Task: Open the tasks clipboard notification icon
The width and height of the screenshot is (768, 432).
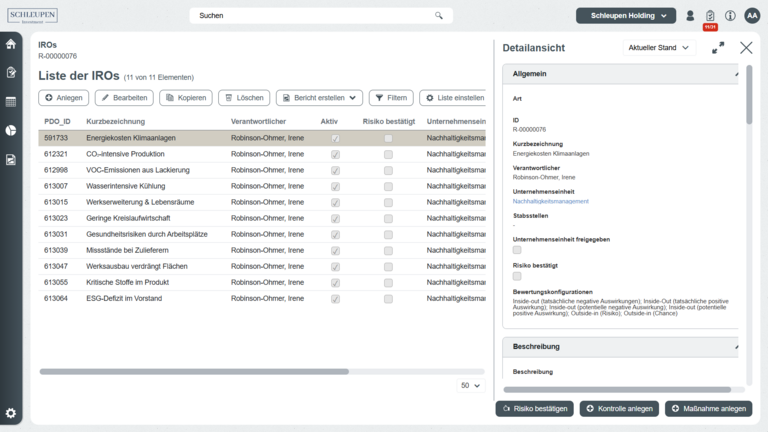Action: [x=710, y=16]
